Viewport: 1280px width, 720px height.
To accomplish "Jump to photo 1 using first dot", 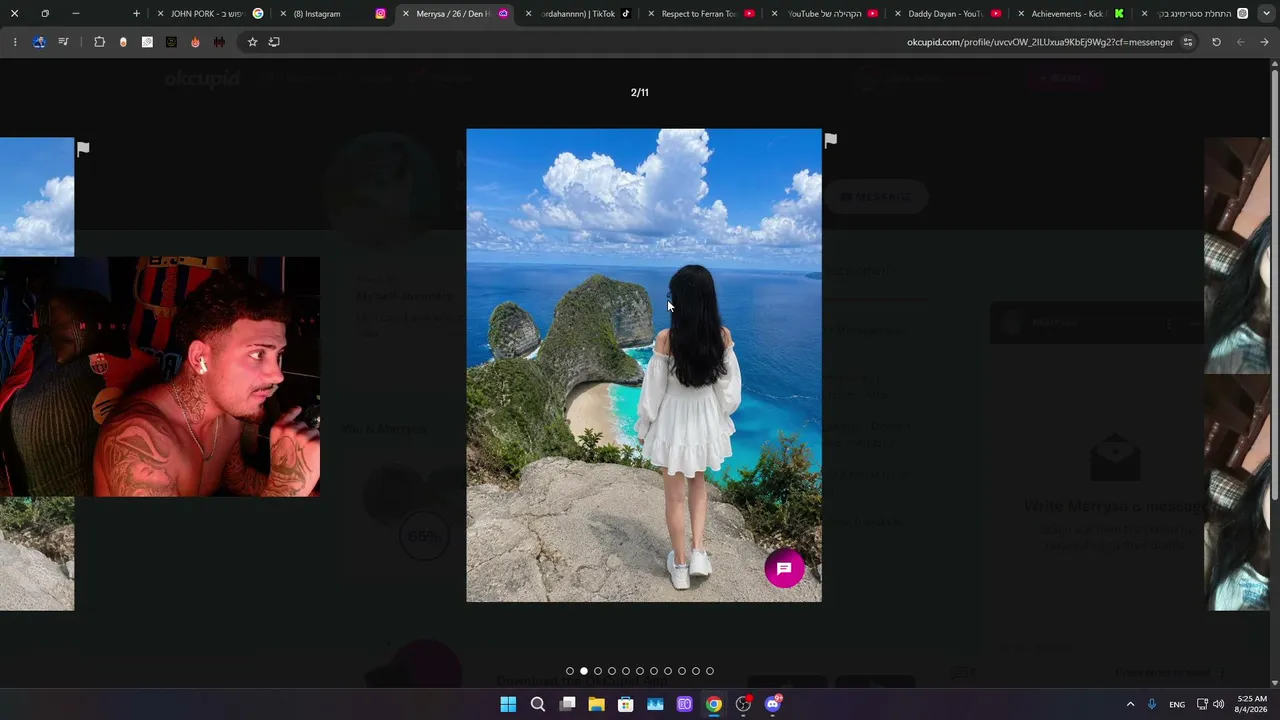I will pyautogui.click(x=570, y=671).
